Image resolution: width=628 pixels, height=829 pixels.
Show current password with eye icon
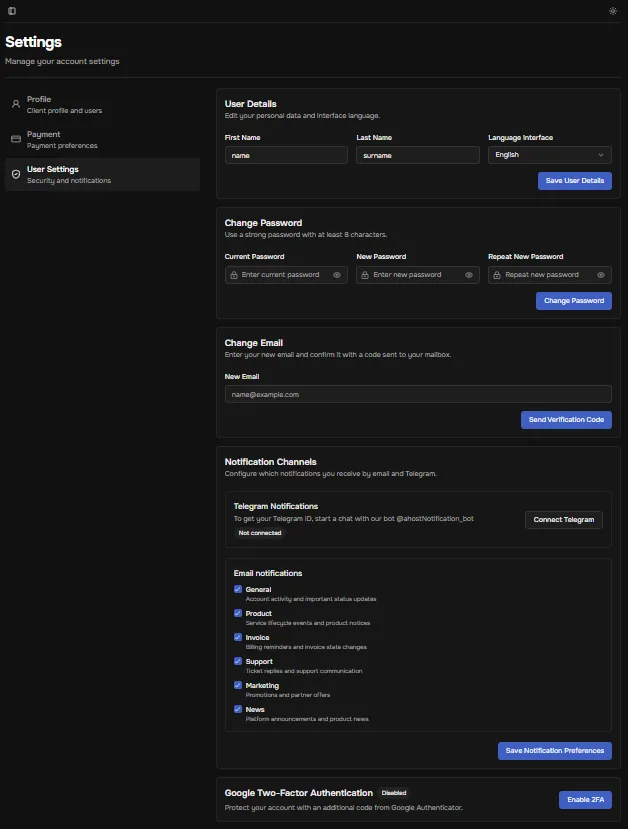pos(337,275)
